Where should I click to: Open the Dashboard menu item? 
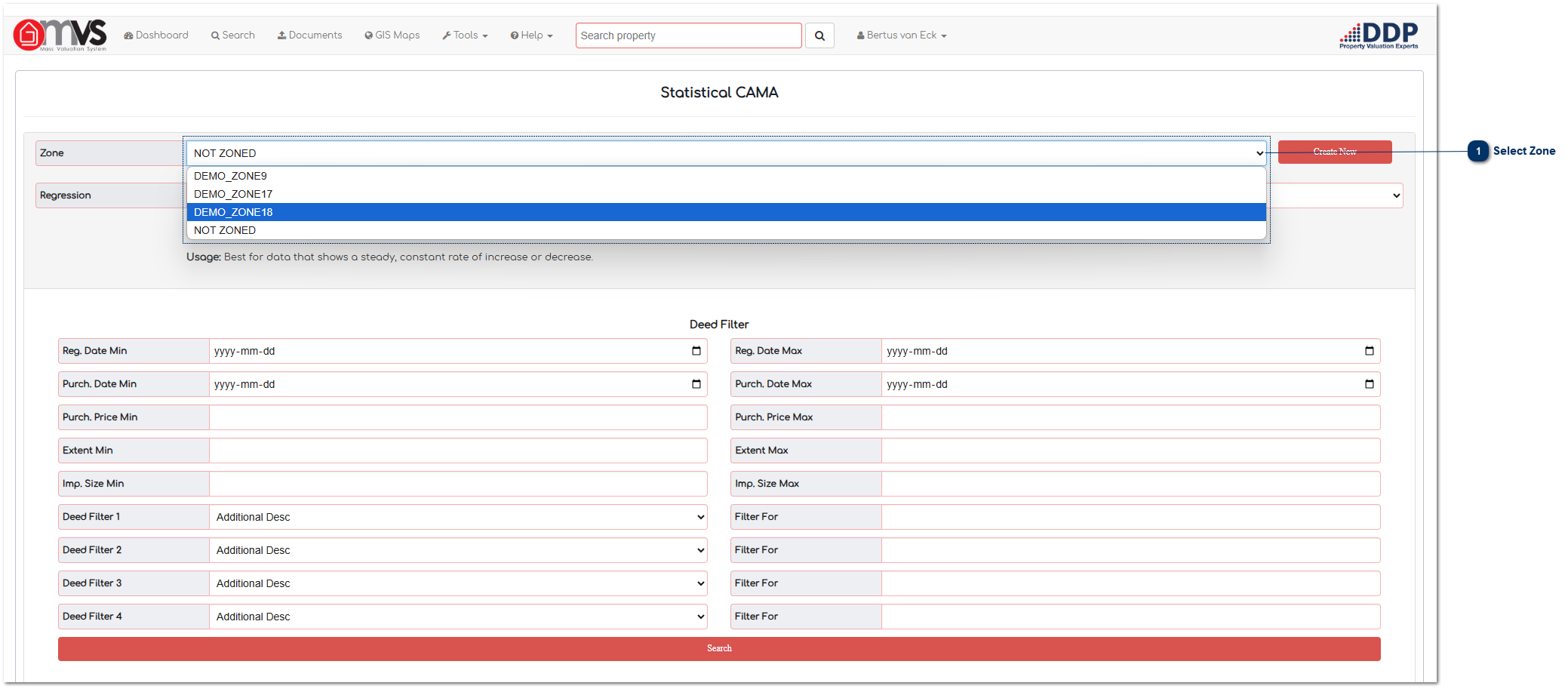156,35
